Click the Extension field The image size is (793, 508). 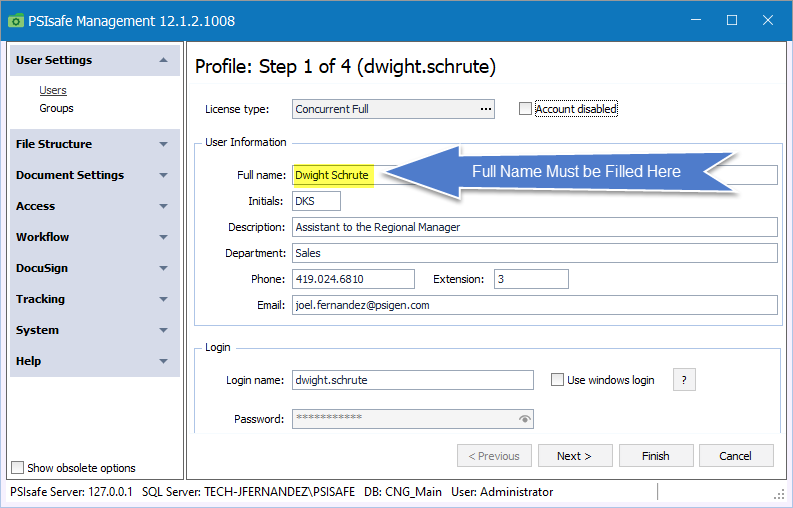point(531,279)
